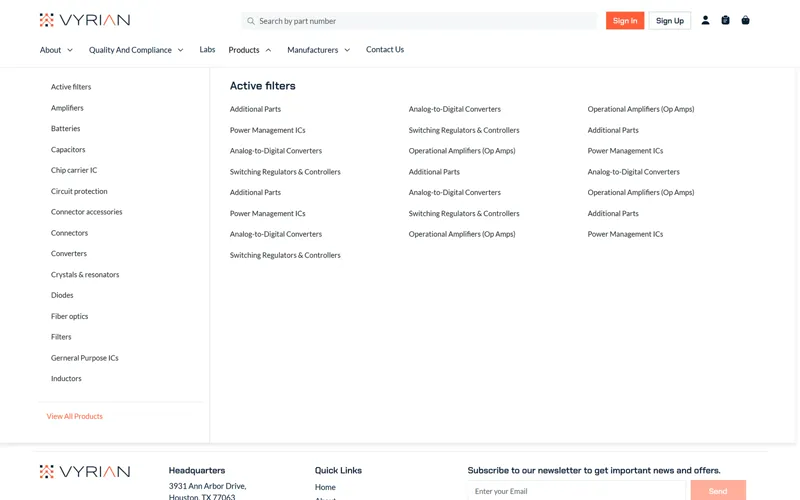The width and height of the screenshot is (800, 500).
Task: Click the Products menu label
Action: coord(244,50)
